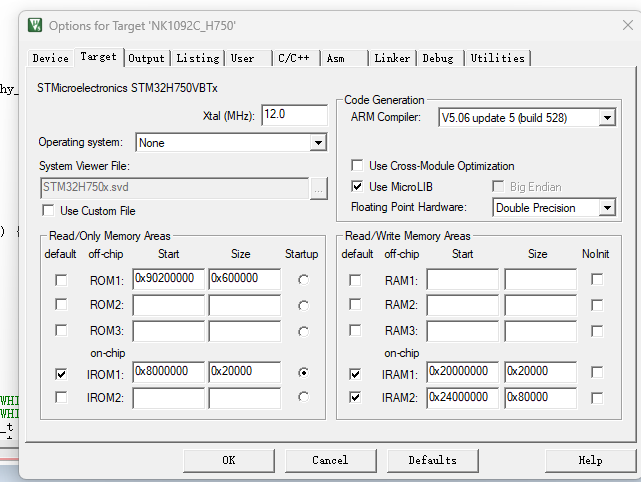Check the RAM2 default checkbox
Image resolution: width=641 pixels, height=482 pixels.
[355, 305]
